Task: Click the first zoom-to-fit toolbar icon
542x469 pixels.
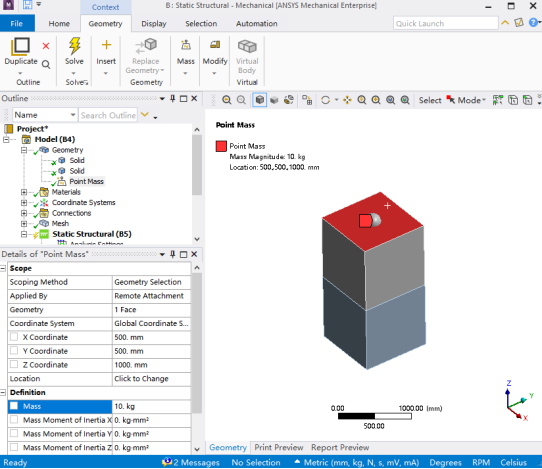Action: click(x=227, y=100)
